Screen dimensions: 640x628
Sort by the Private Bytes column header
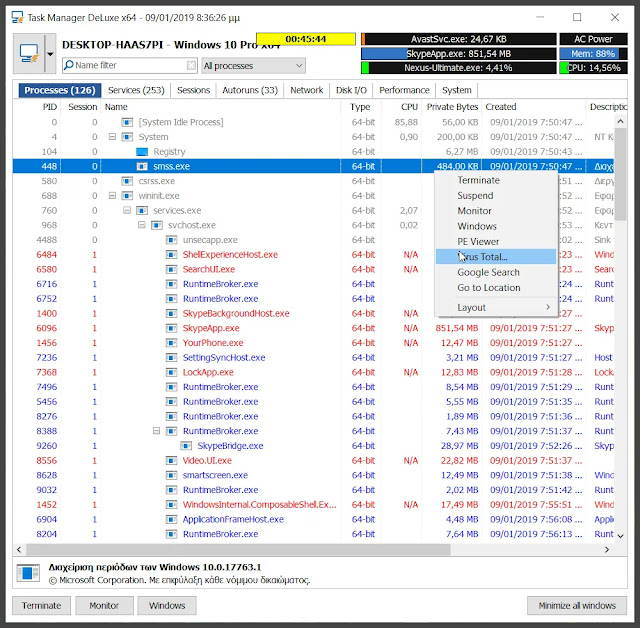click(452, 107)
